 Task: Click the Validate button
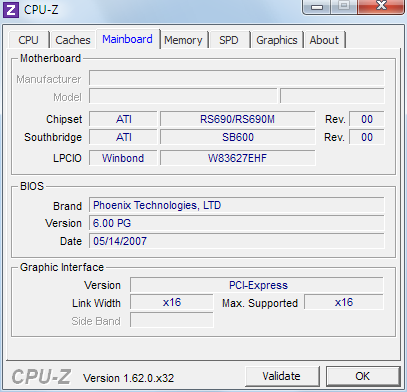(282, 376)
